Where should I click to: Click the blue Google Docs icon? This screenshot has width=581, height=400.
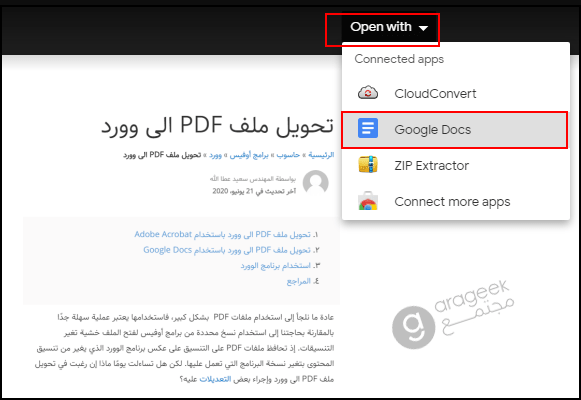click(x=368, y=128)
